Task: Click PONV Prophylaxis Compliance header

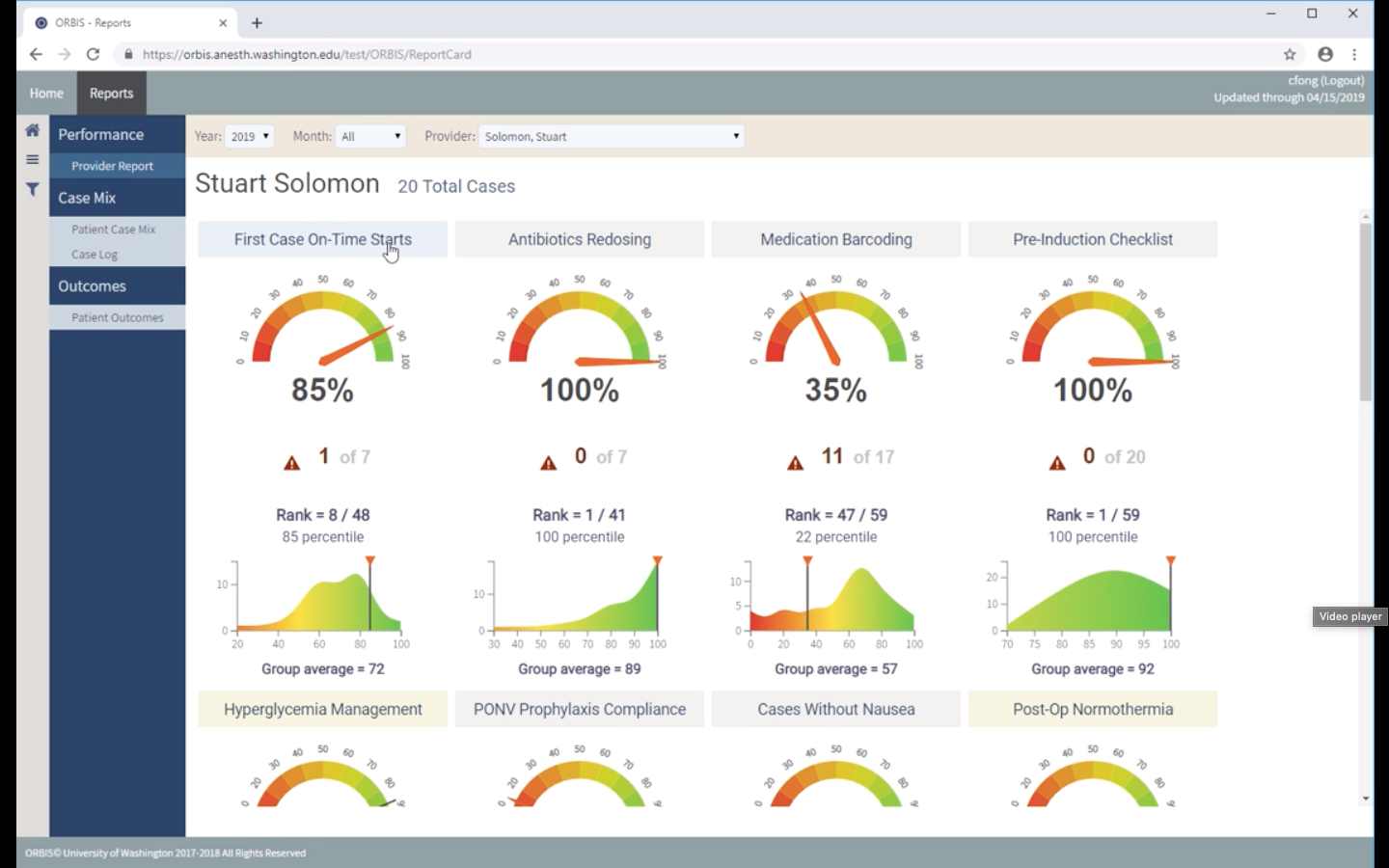Action: tap(580, 709)
